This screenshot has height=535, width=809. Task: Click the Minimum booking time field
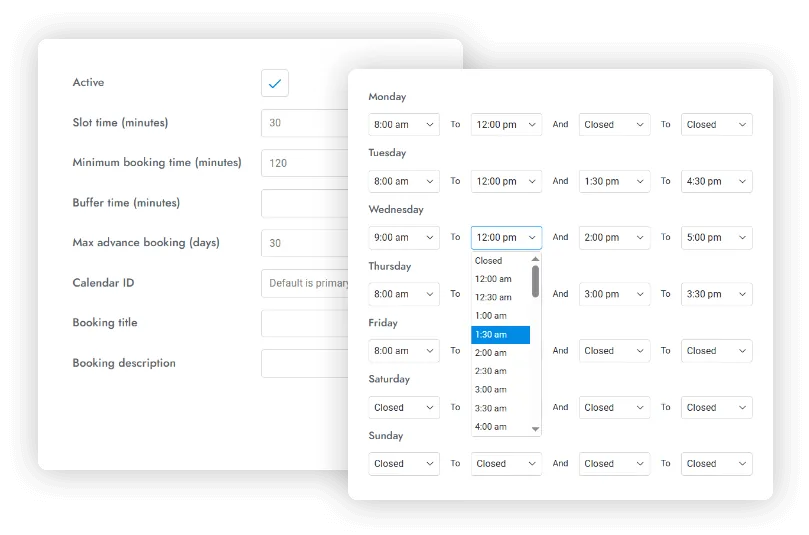pos(304,163)
